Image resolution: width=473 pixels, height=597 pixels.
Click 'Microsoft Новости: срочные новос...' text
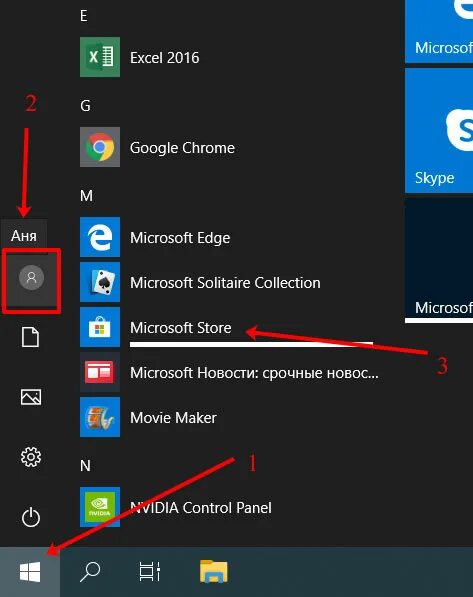point(254,373)
